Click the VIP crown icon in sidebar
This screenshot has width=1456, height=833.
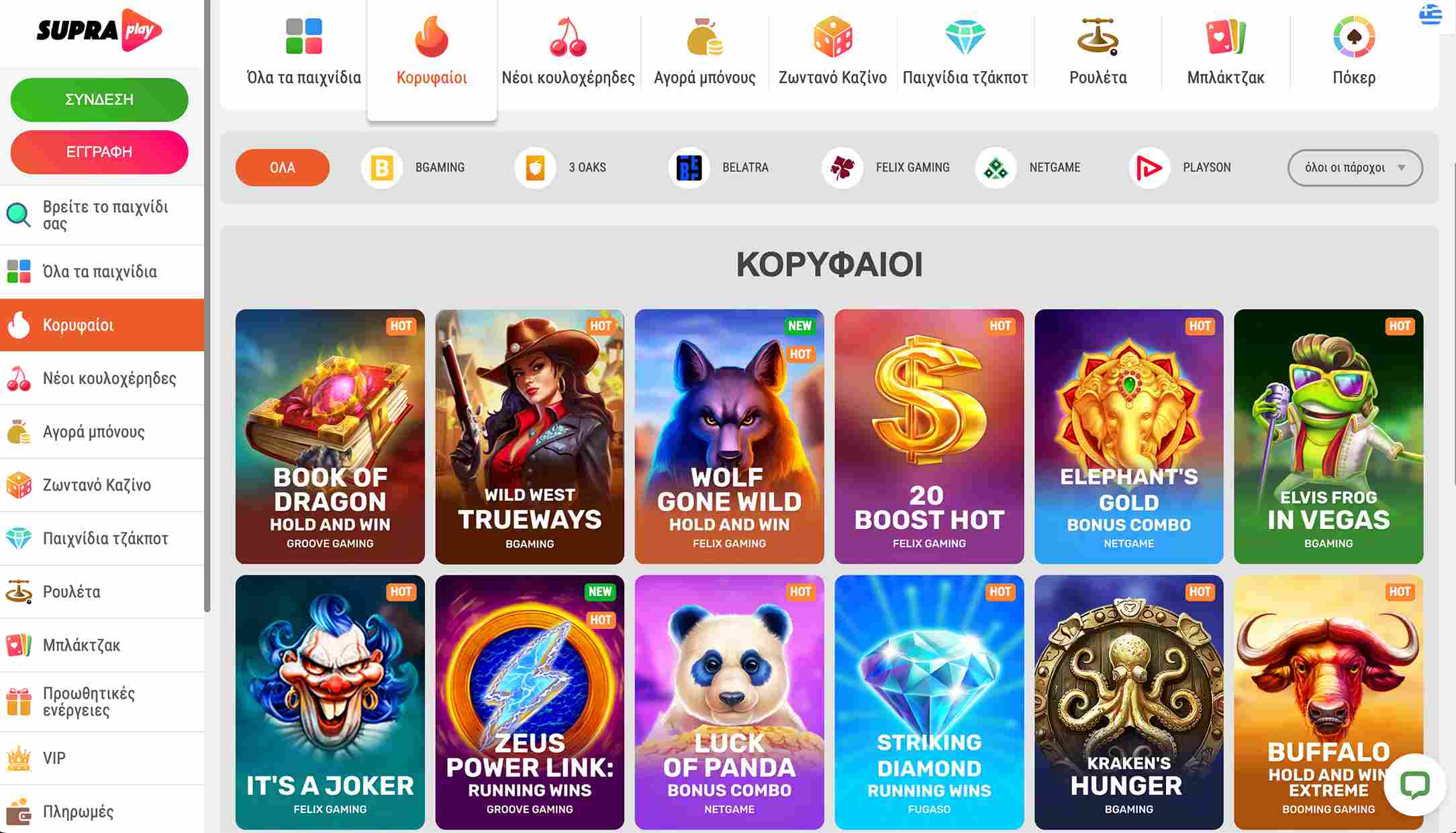(19, 758)
